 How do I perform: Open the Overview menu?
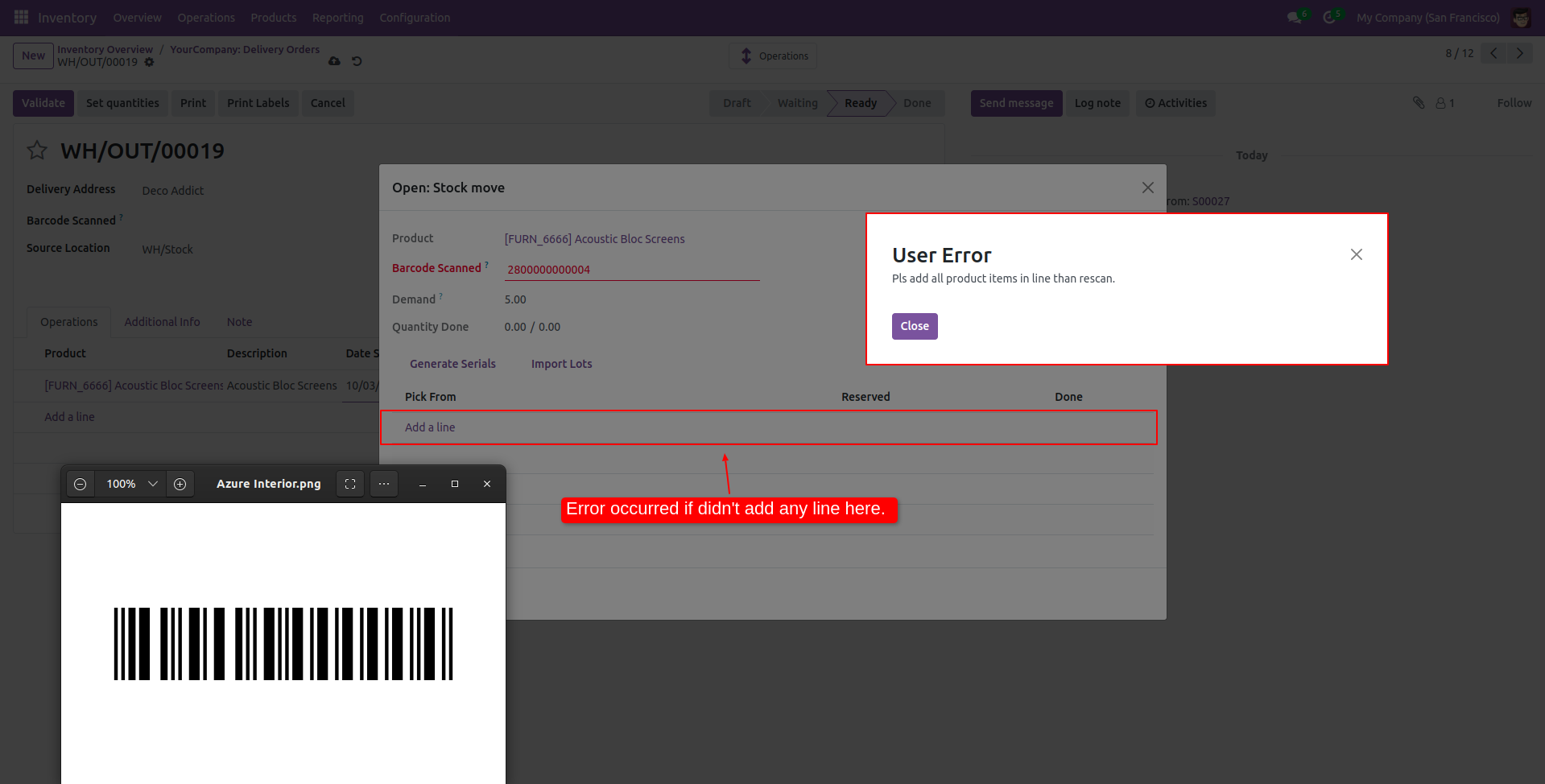(137, 17)
